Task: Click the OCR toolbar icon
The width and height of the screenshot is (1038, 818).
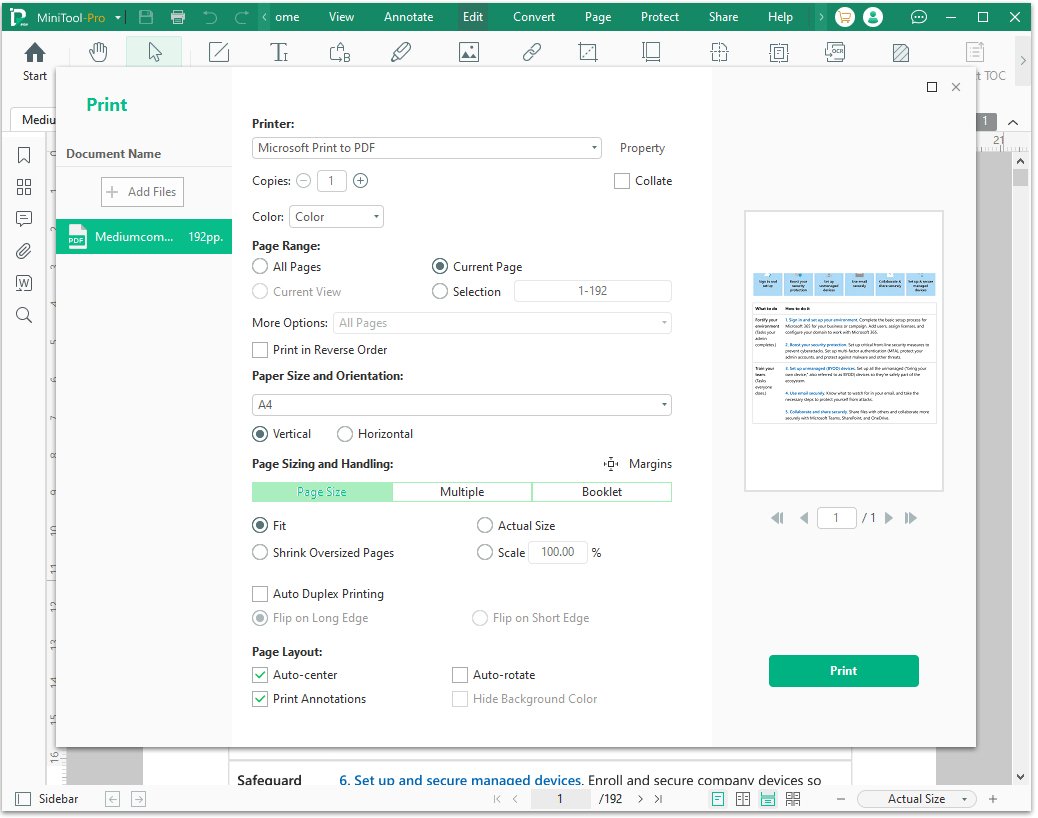Action: [x=835, y=52]
